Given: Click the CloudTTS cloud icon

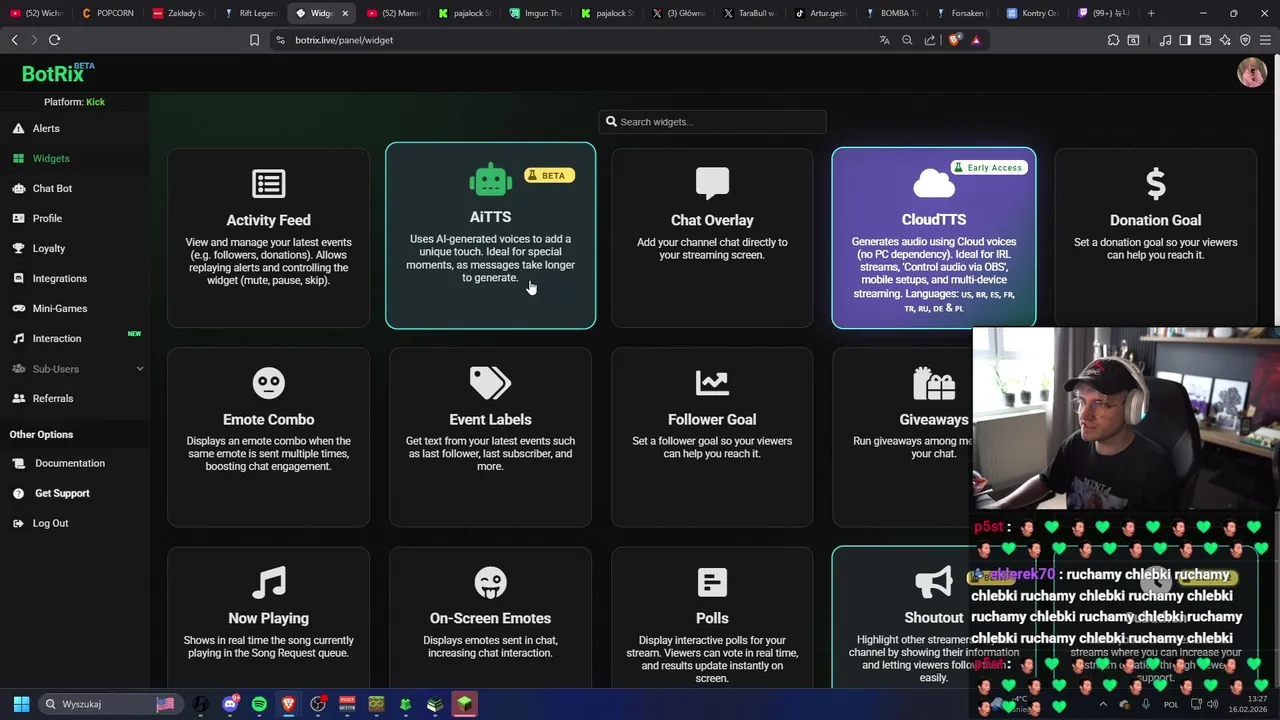Looking at the screenshot, I should [934, 183].
